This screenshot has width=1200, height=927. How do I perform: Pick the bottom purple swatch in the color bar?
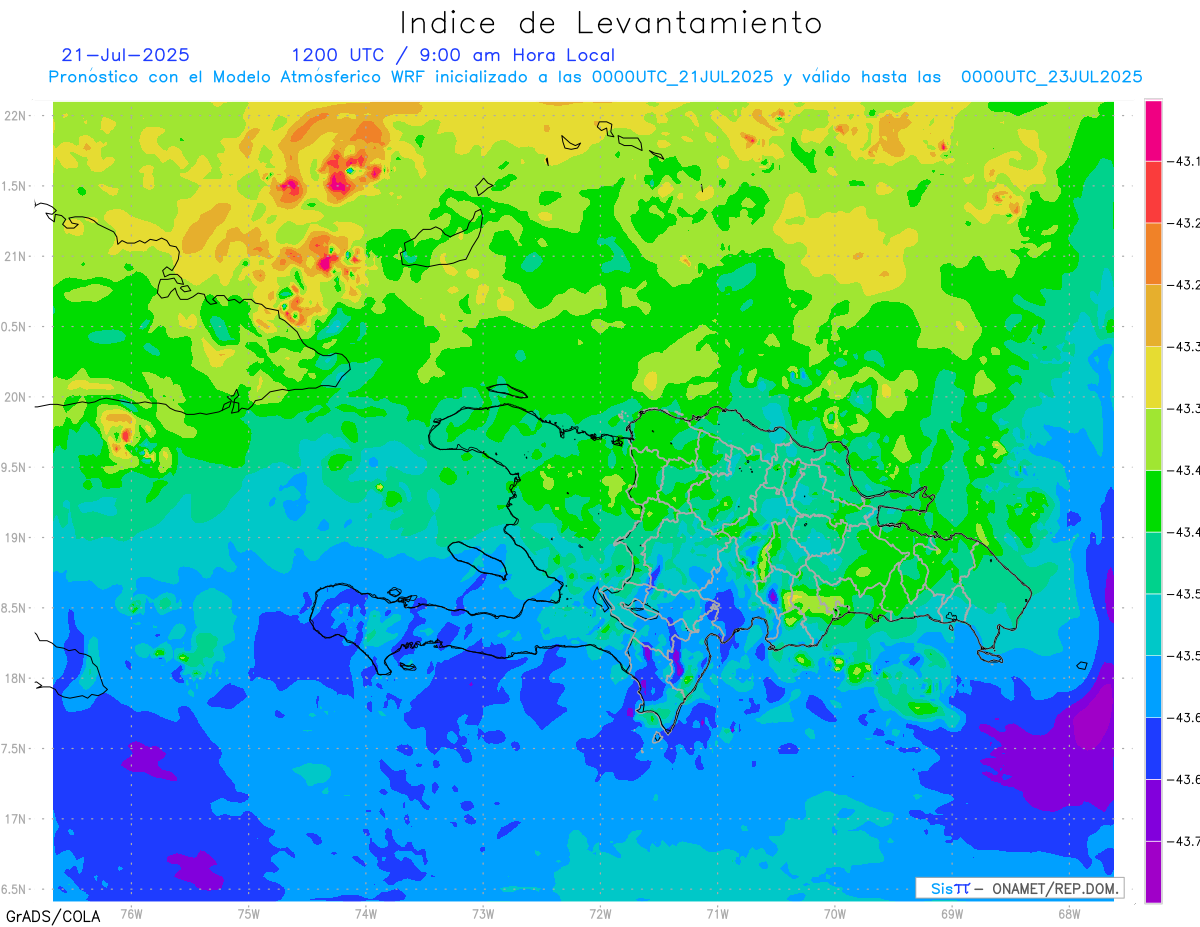click(x=1153, y=872)
